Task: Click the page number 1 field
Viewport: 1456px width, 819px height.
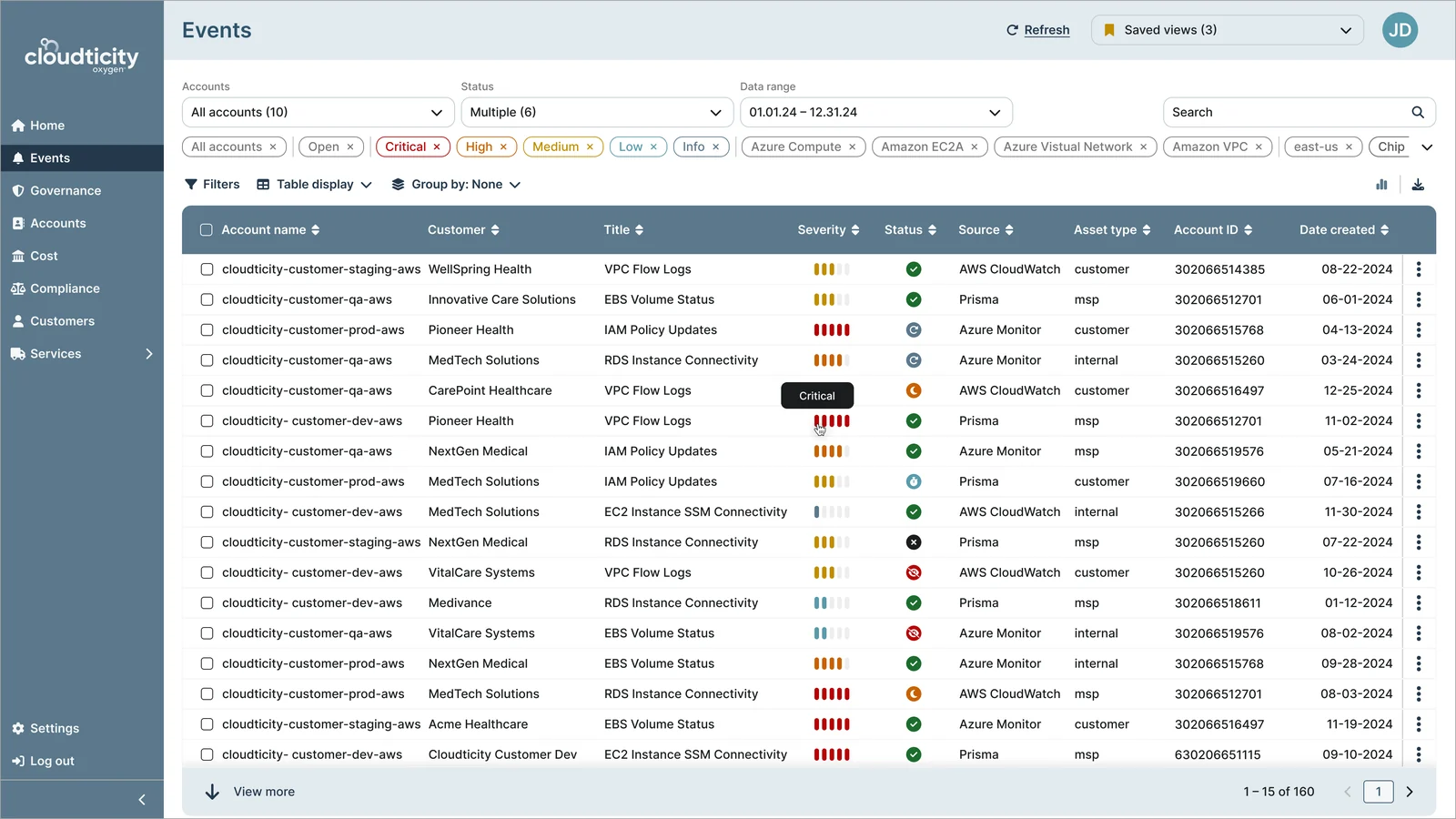Action: [x=1379, y=792]
